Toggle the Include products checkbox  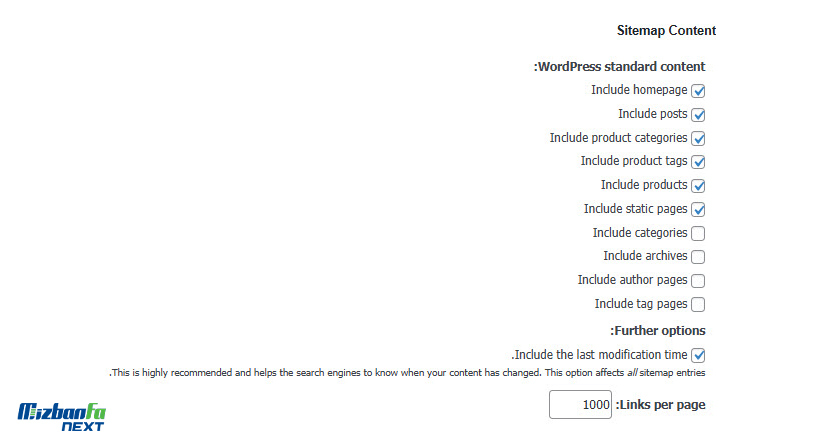pyautogui.click(x=698, y=186)
